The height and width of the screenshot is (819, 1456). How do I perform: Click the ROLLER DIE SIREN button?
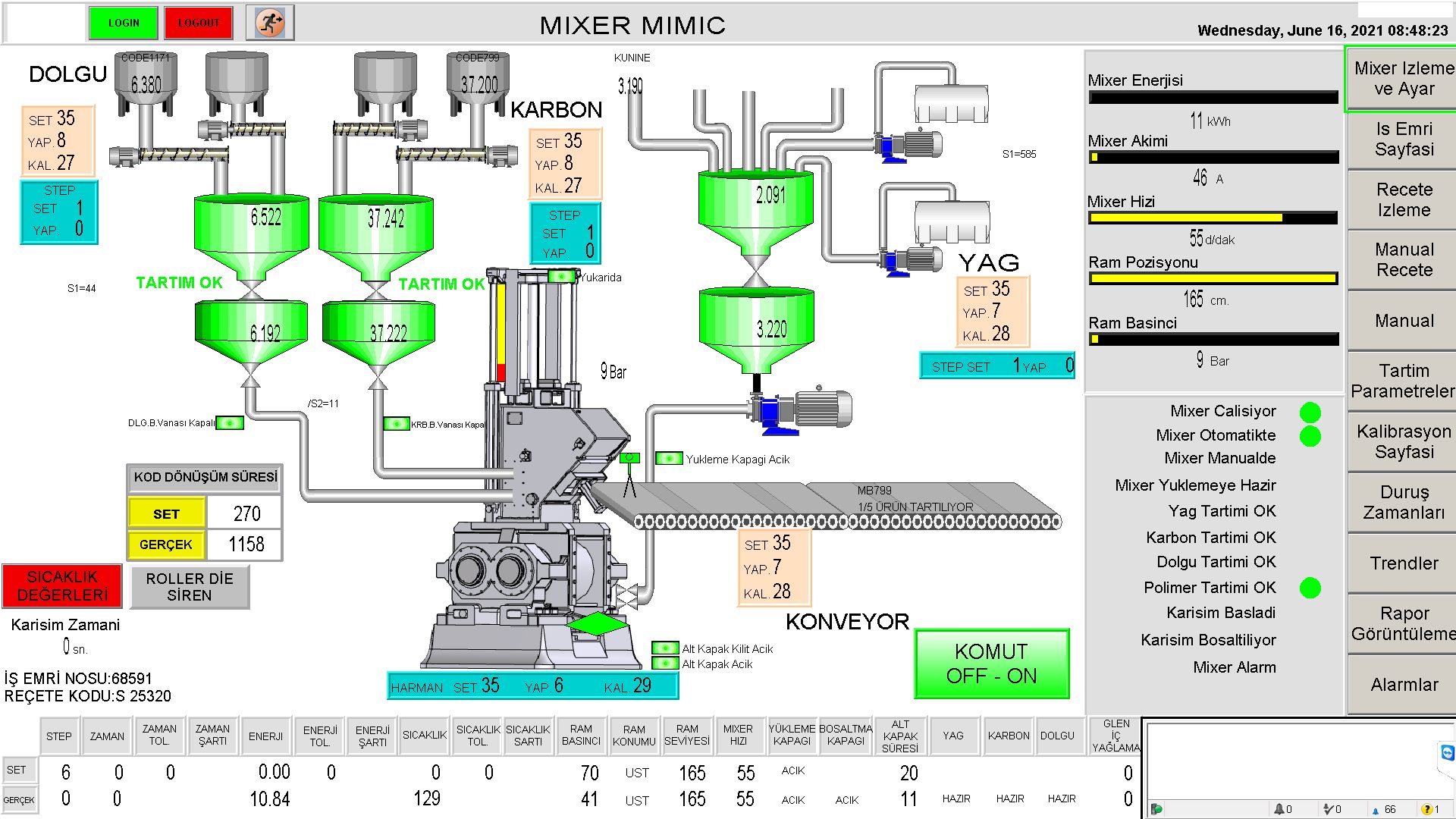point(190,587)
